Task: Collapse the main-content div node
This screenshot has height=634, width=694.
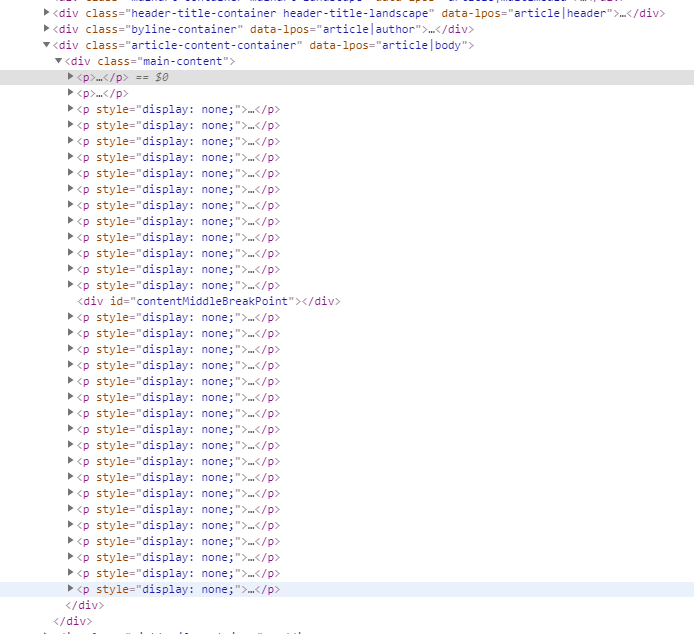Action: tap(59, 61)
